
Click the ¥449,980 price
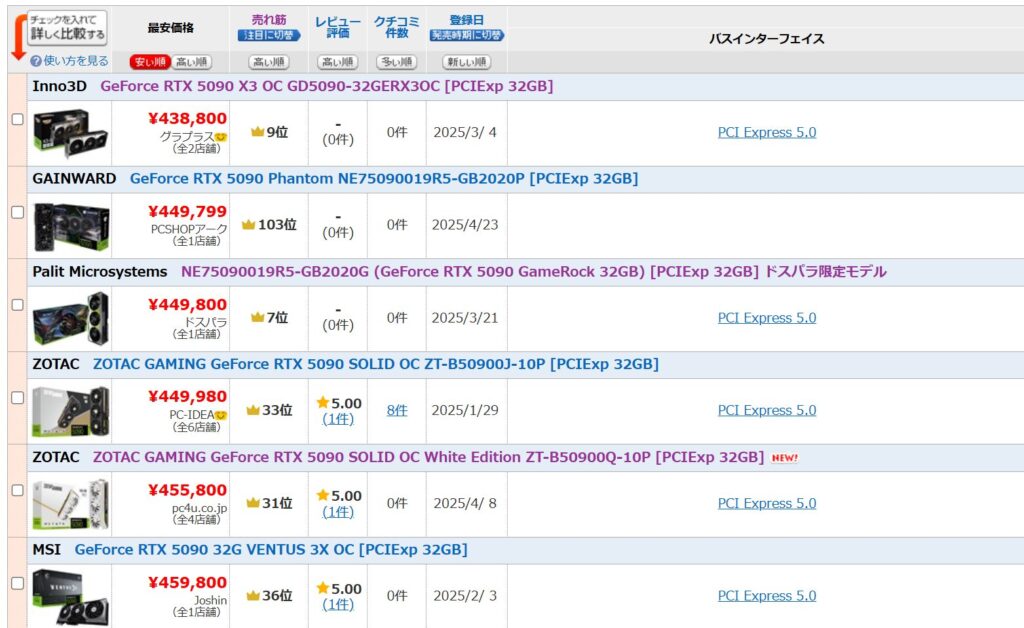pos(187,397)
